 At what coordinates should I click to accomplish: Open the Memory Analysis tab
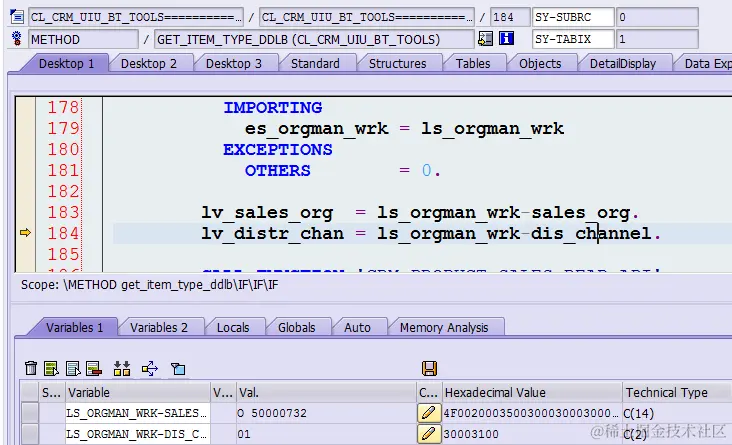[x=444, y=327]
